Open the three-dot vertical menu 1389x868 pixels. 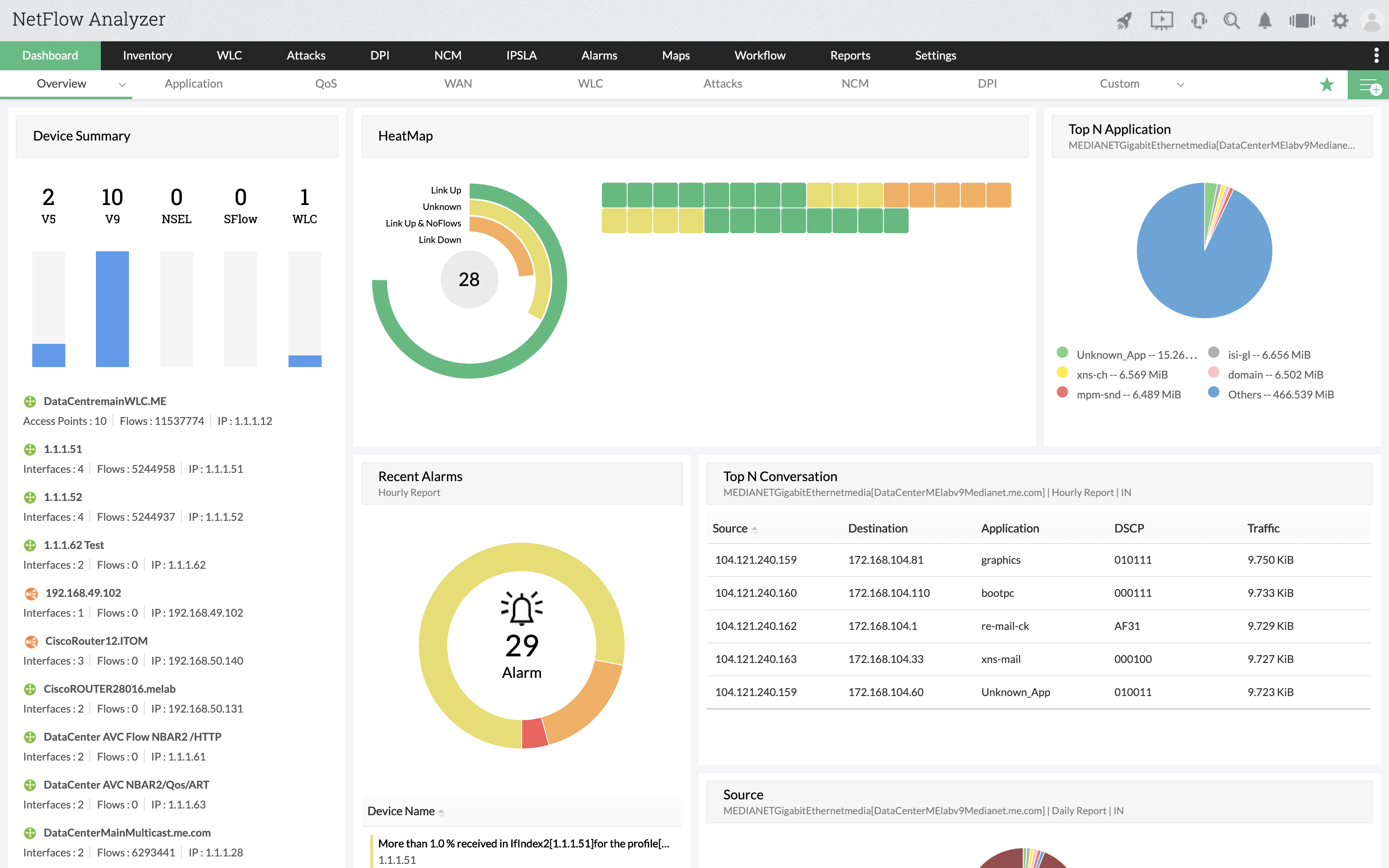coord(1376,55)
